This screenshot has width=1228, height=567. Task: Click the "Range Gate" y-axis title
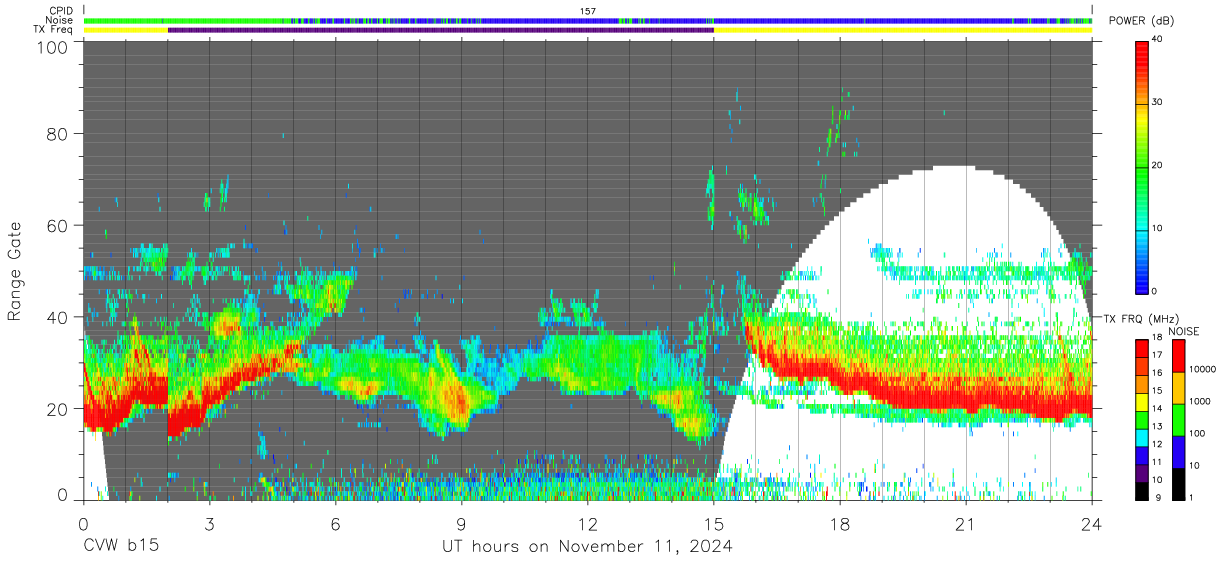pyautogui.click(x=15, y=270)
